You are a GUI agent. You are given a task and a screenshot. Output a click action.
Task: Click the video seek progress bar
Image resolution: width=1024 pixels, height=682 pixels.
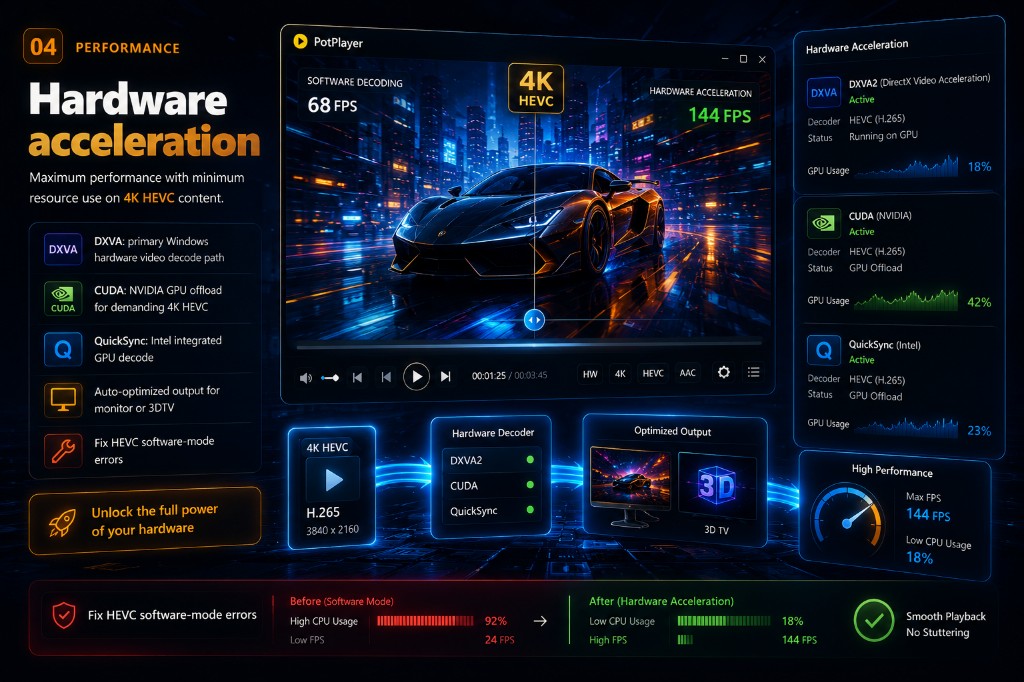tap(529, 343)
